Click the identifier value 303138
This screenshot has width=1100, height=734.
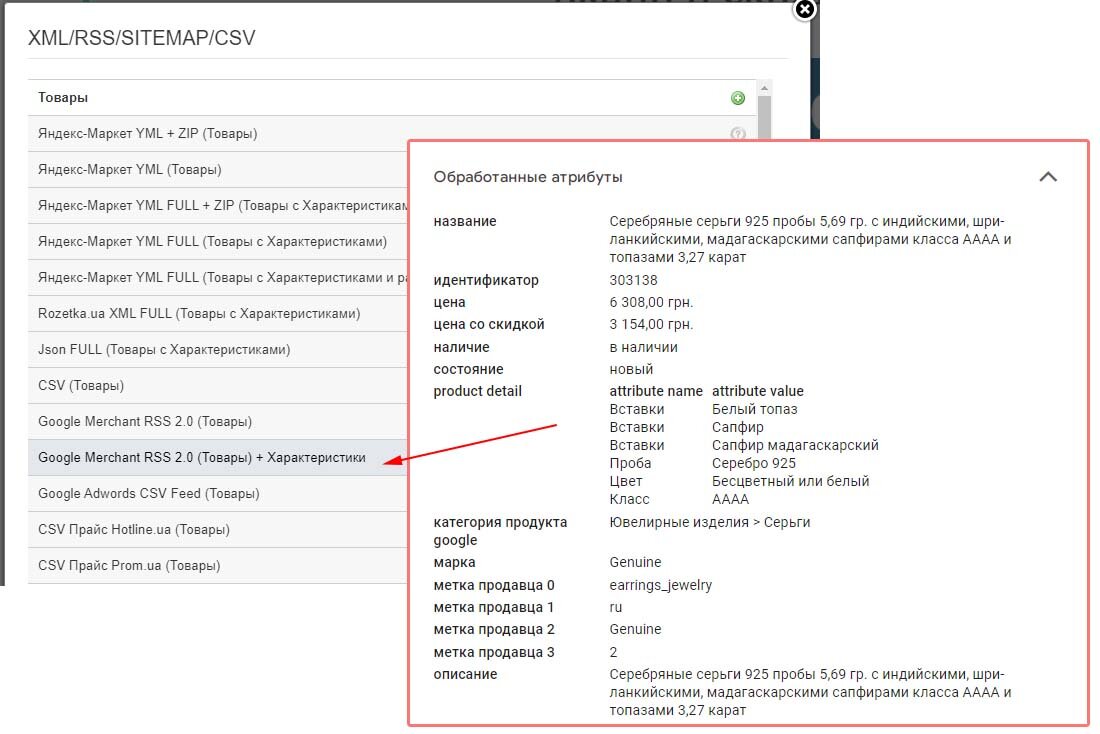click(634, 280)
